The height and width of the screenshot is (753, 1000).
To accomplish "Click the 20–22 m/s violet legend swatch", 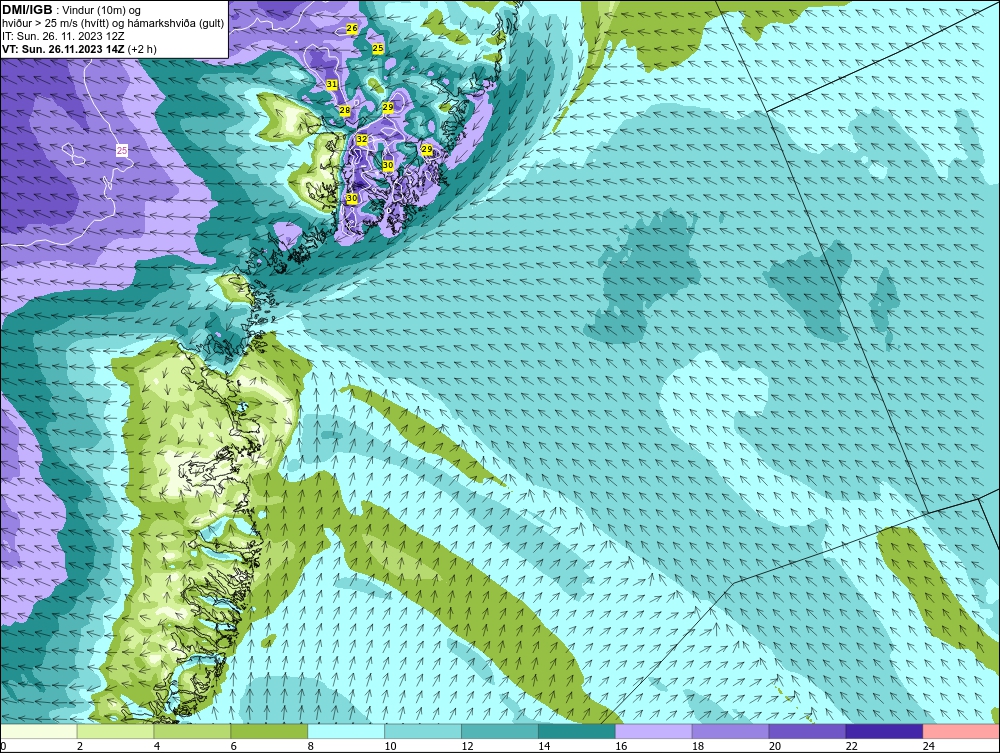I will coord(807,731).
